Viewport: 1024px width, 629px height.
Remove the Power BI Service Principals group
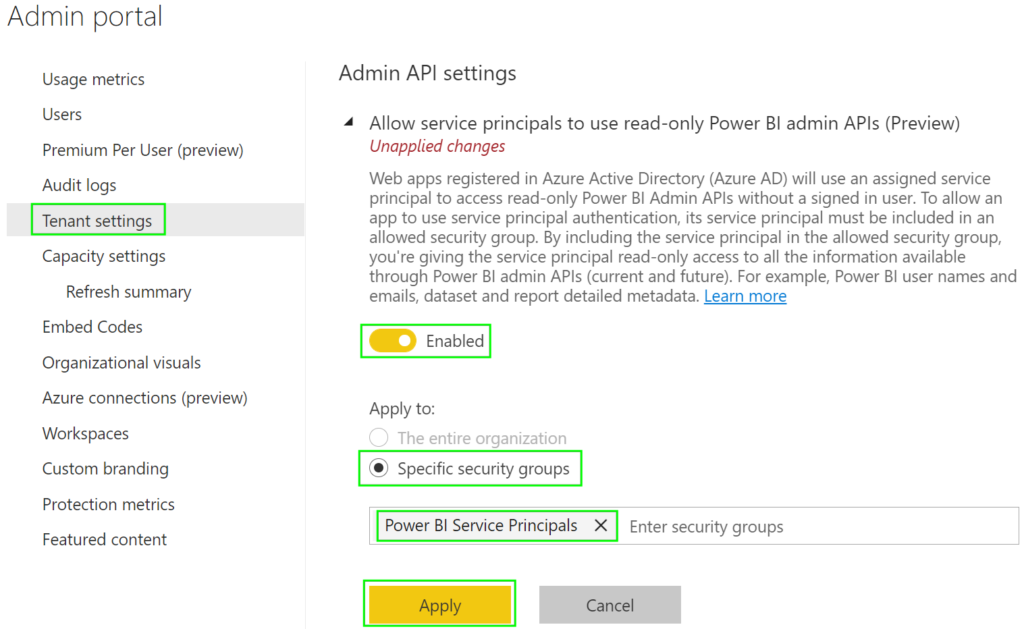600,525
